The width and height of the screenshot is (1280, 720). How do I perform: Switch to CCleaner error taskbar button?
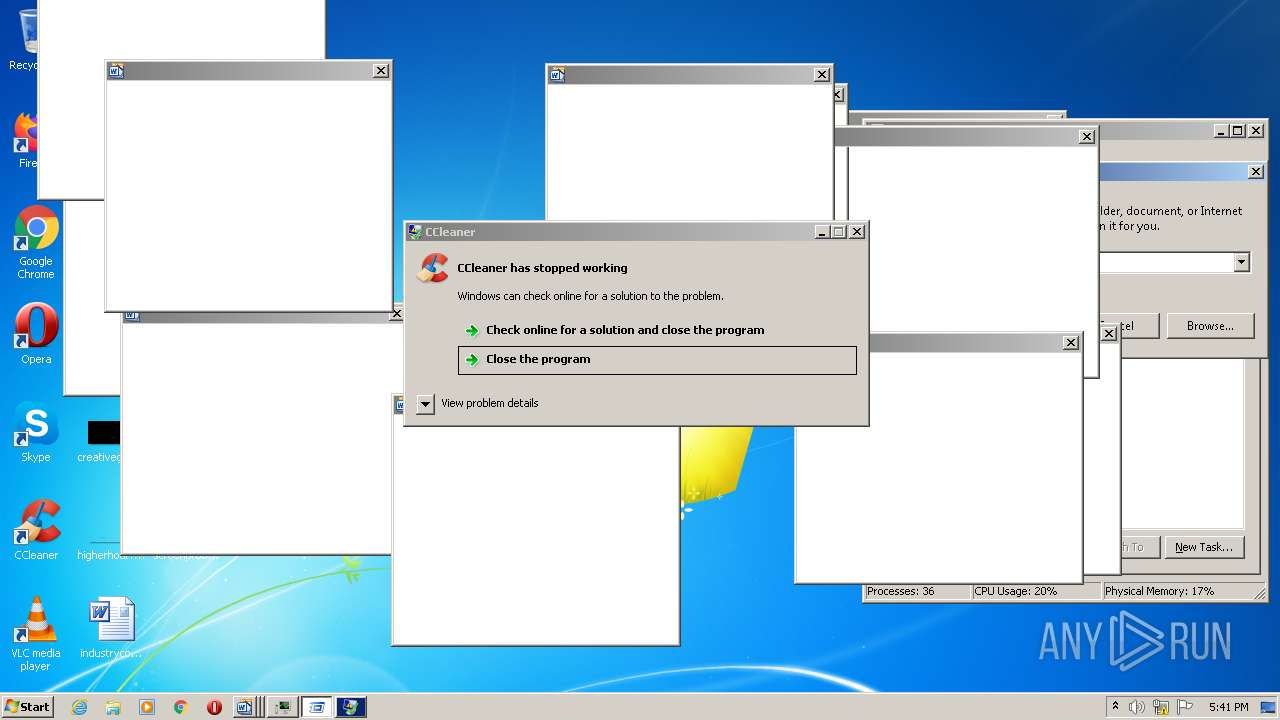(x=351, y=707)
